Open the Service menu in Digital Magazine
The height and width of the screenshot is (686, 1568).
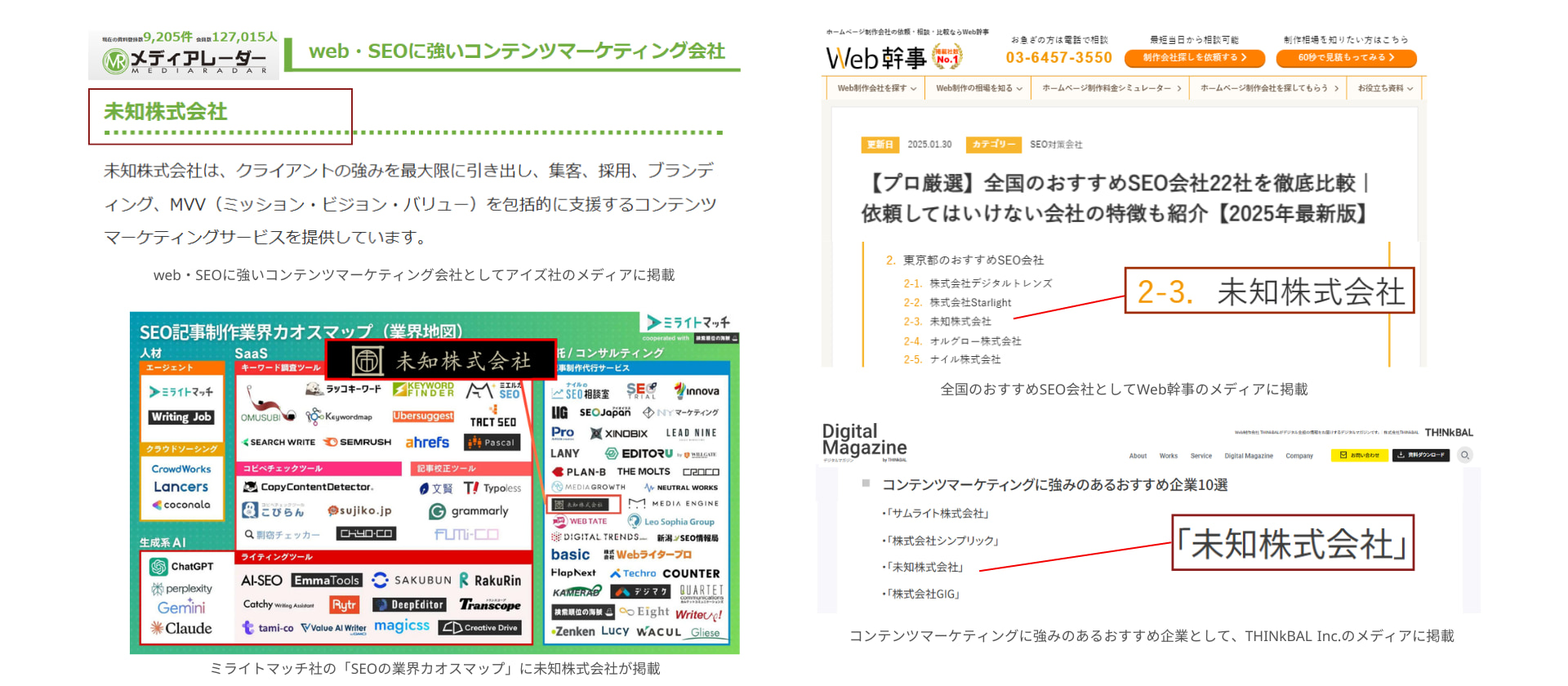click(1200, 456)
